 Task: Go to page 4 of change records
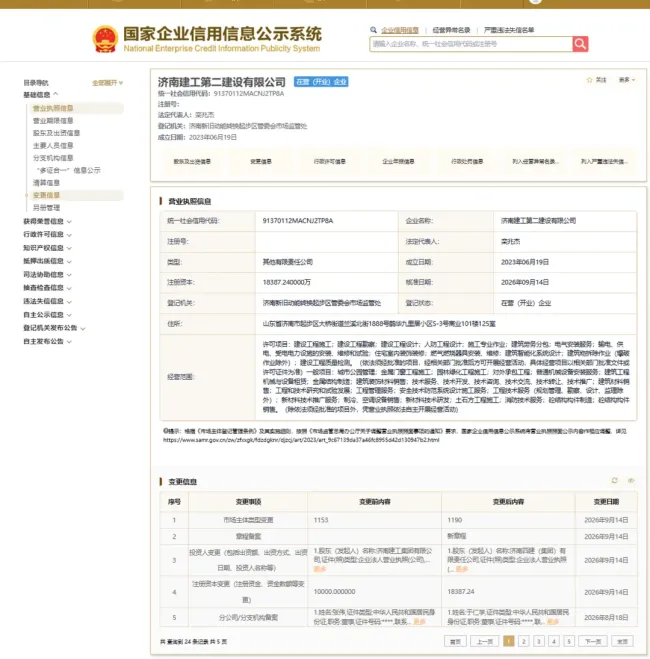554,641
